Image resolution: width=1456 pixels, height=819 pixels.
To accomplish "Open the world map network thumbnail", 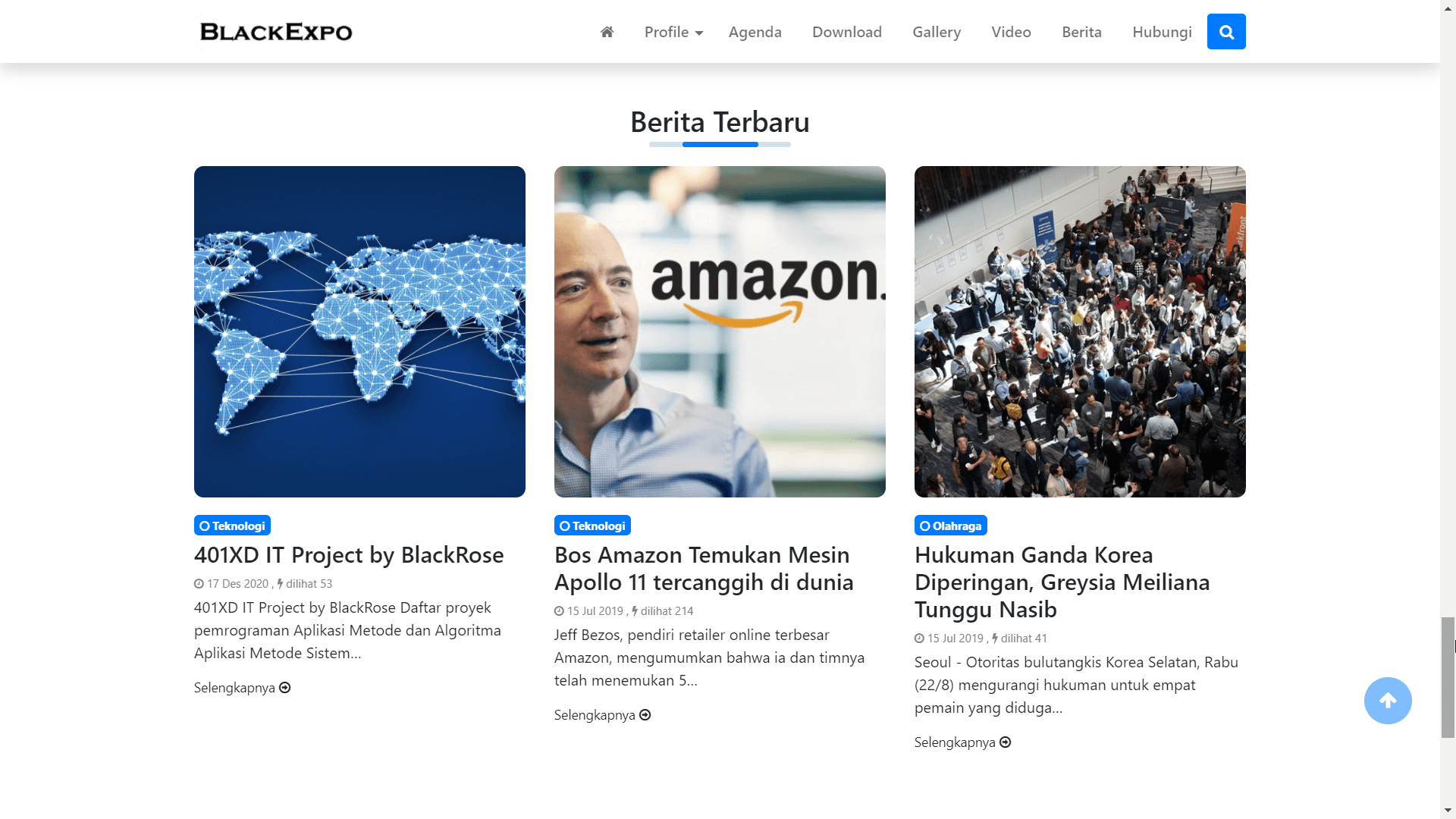I will click(359, 331).
